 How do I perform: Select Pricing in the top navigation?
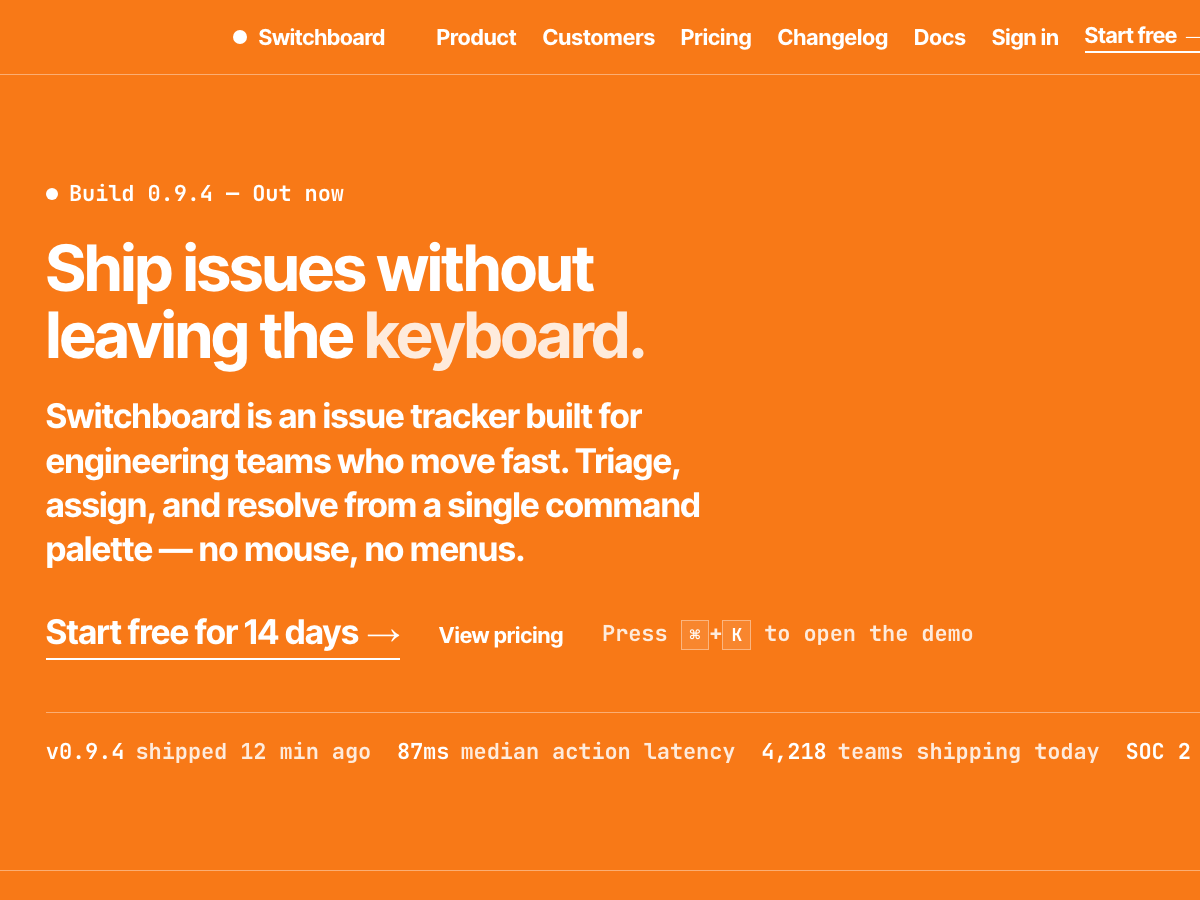[x=716, y=37]
